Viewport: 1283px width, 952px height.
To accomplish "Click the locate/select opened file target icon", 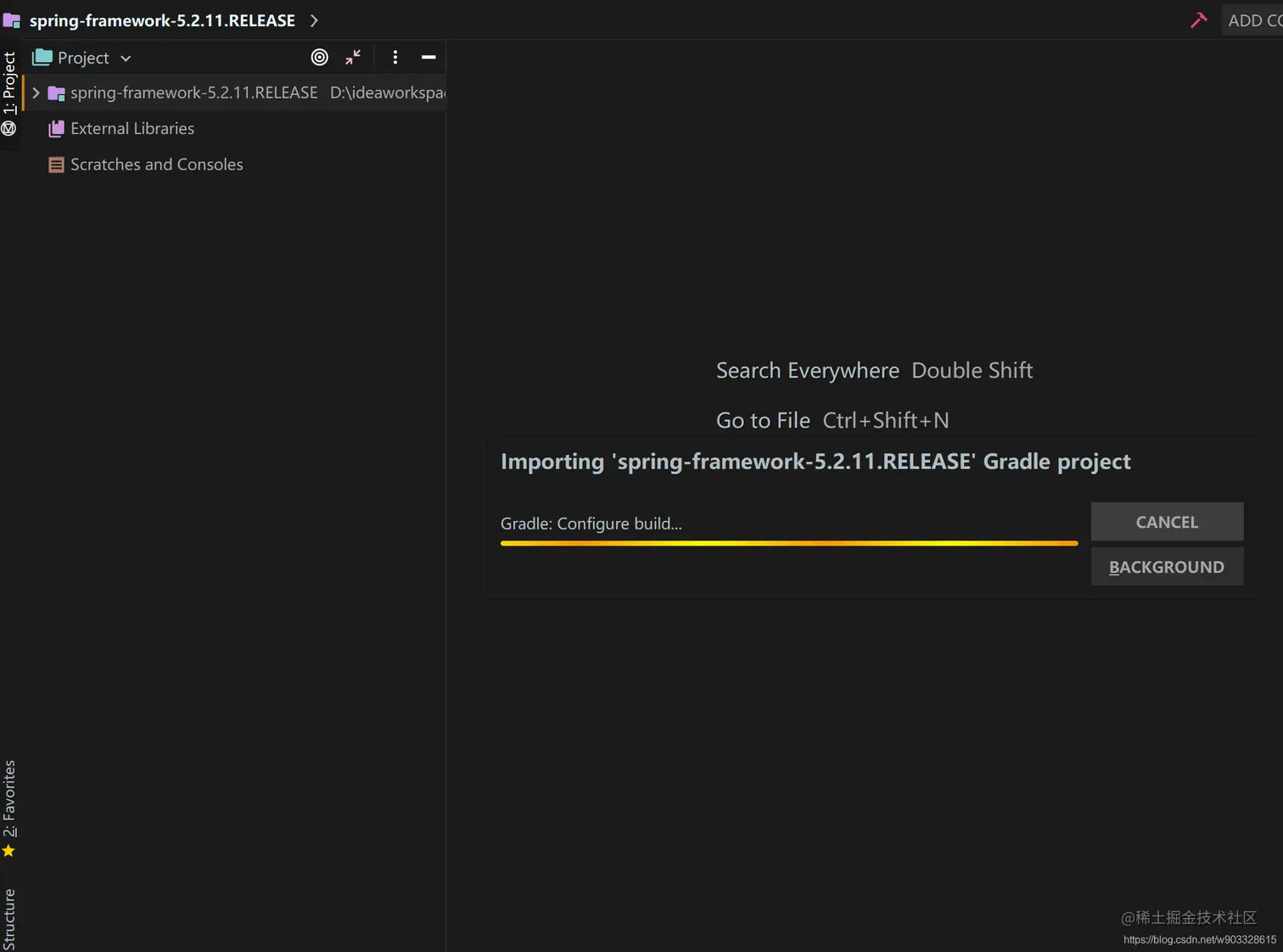I will 319,57.
